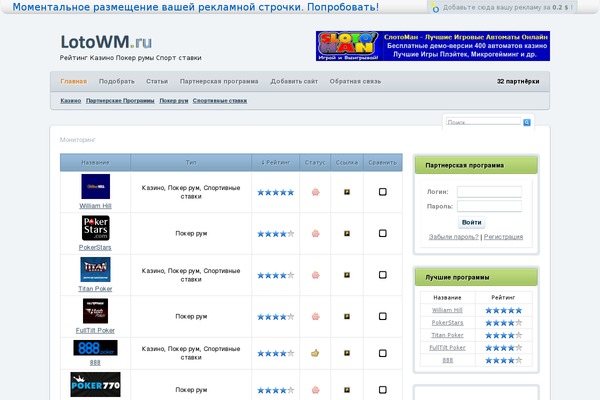The image size is (600, 400).
Task: Click ad icon beside 'Добавьте сюда вашу рекламу'
Action: [435, 8]
